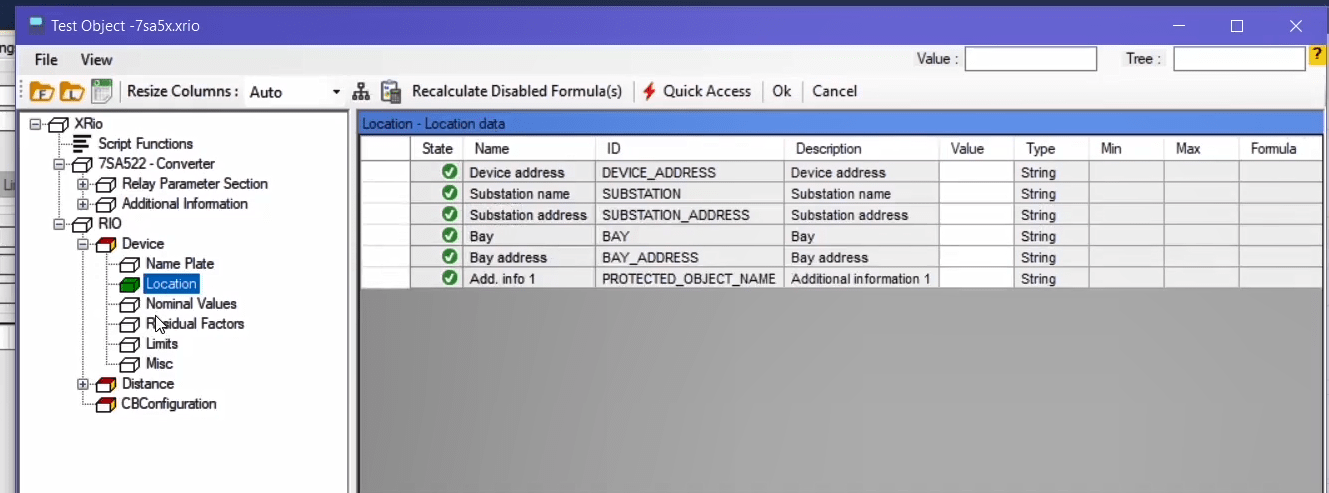
Task: Click the hierarchy tree toolbar icon
Action: pyautogui.click(x=361, y=92)
